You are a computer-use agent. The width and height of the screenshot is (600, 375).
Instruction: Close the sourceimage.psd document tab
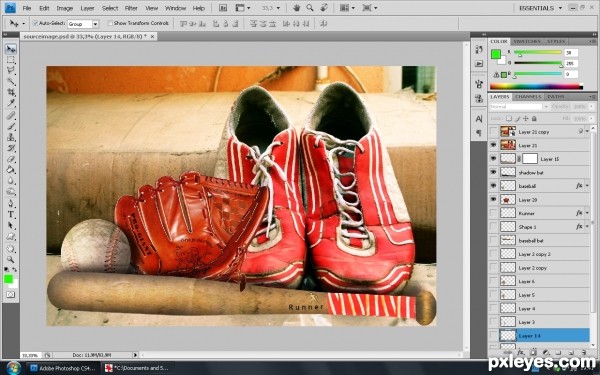(x=152, y=36)
